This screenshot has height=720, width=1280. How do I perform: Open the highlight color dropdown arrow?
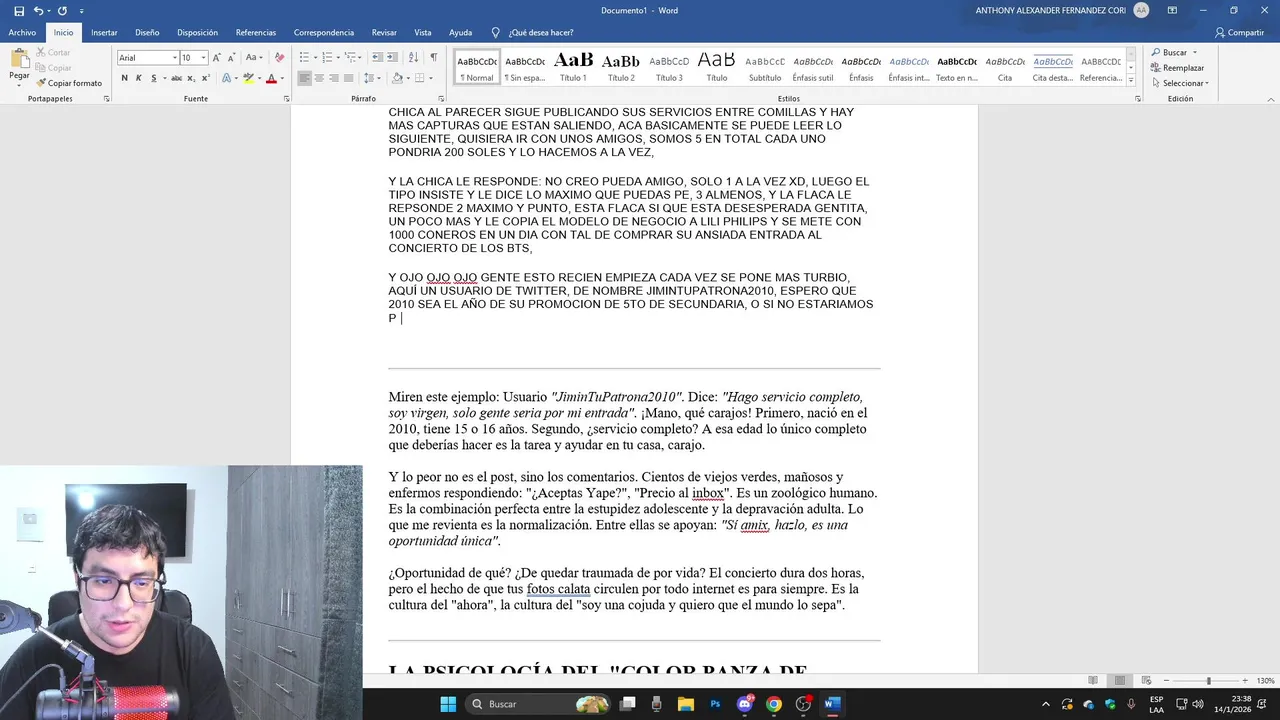point(258,78)
